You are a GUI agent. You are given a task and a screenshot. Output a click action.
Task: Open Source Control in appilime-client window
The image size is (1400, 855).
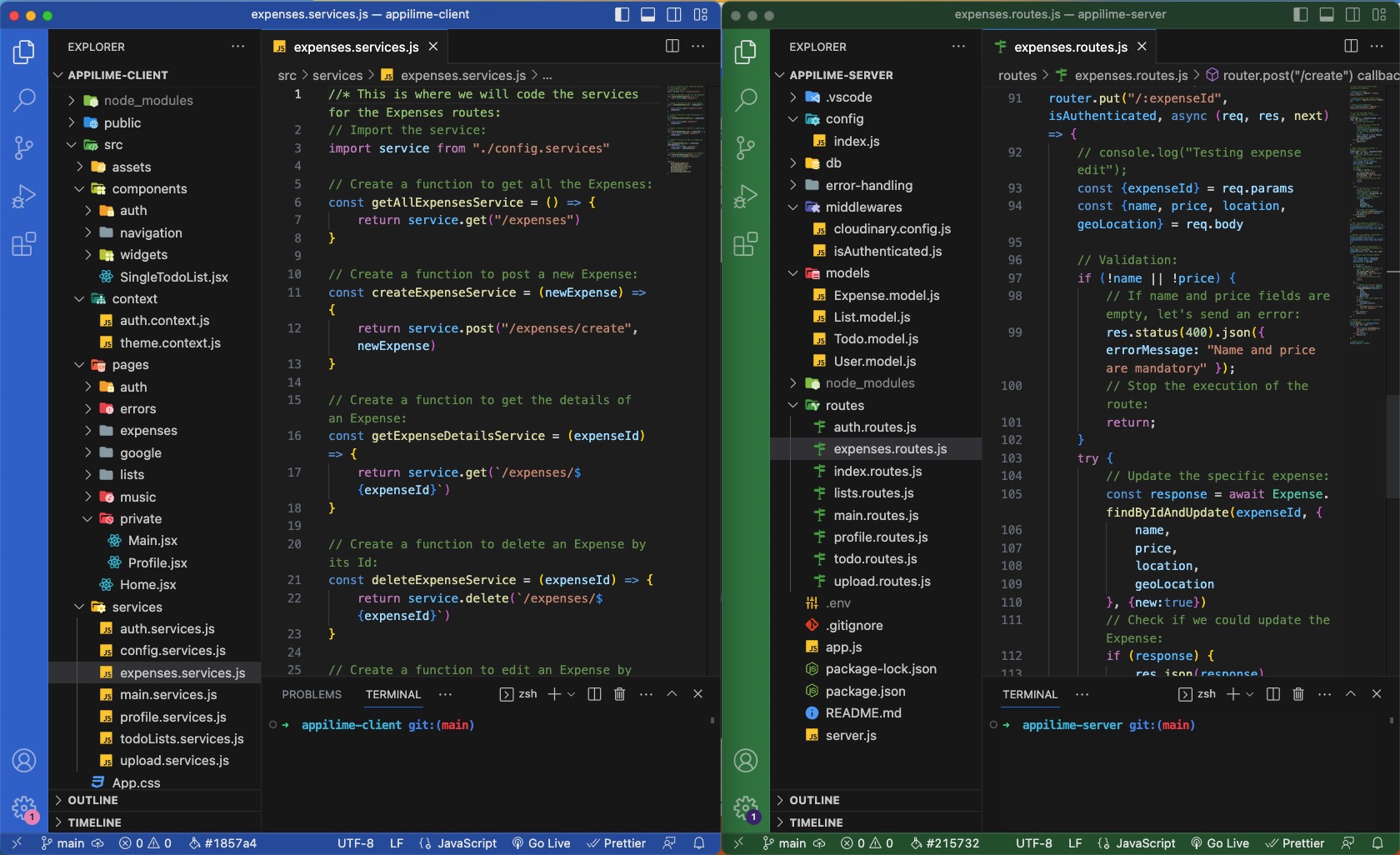[x=24, y=148]
